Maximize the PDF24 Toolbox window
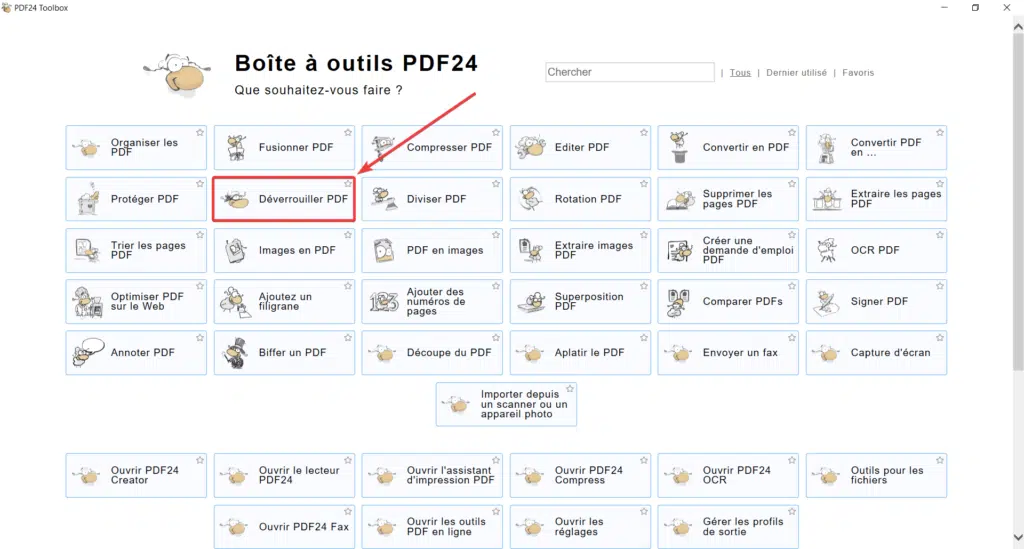The image size is (1024, 549). click(x=975, y=8)
